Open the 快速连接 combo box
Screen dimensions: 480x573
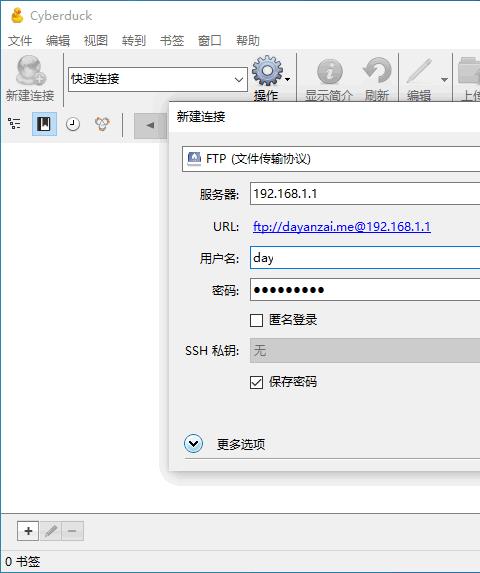coord(158,79)
